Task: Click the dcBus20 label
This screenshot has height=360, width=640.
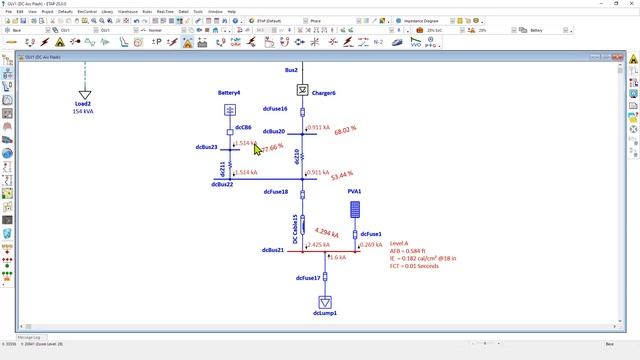Action: click(273, 131)
